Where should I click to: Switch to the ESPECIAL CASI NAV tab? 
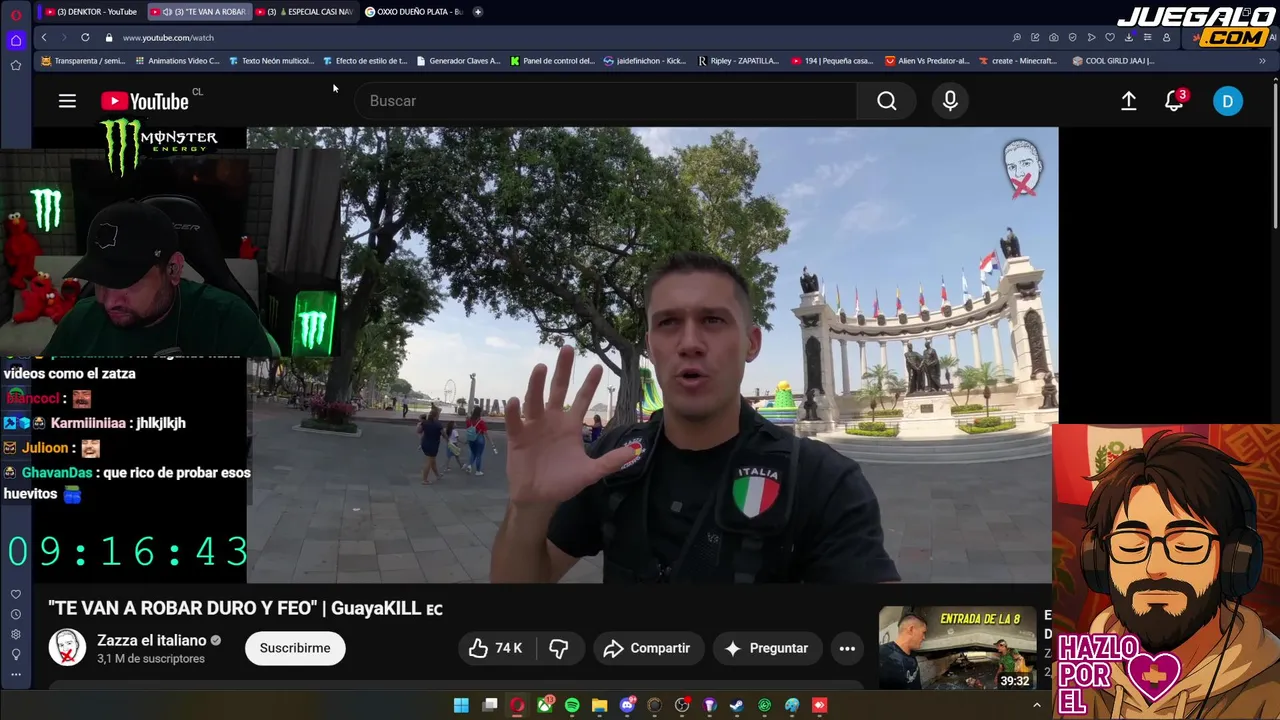[305, 12]
